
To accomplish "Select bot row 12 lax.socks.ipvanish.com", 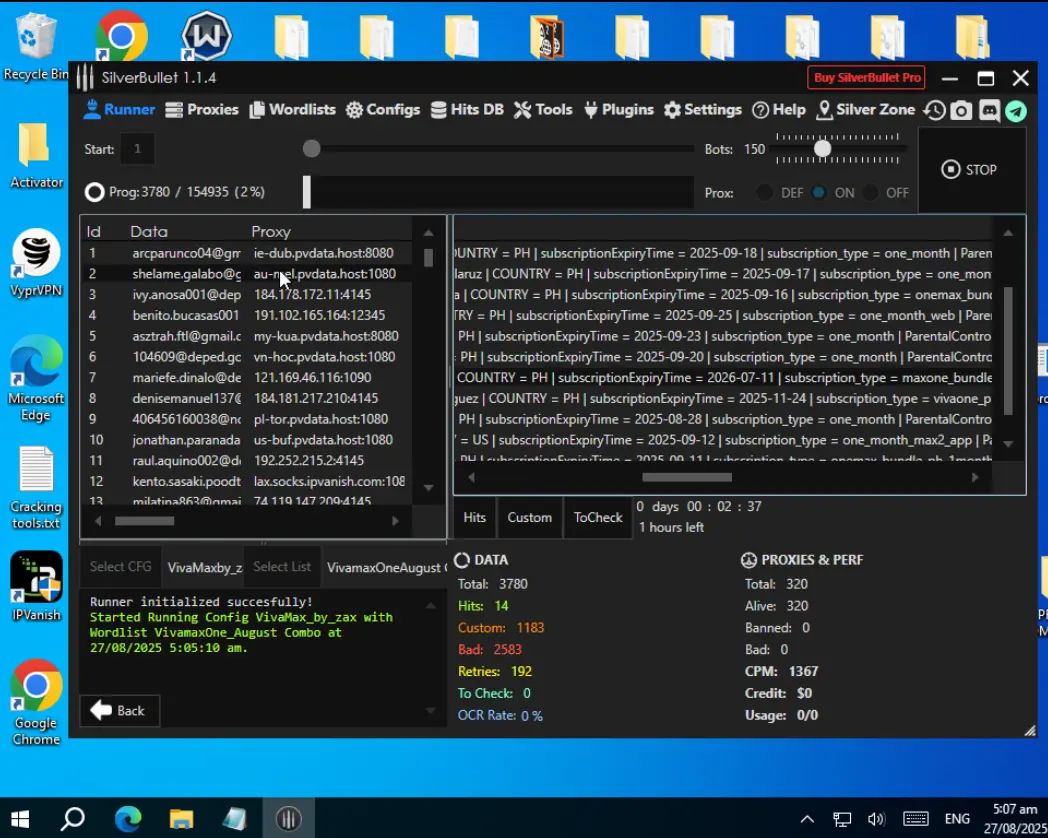I will coord(247,481).
